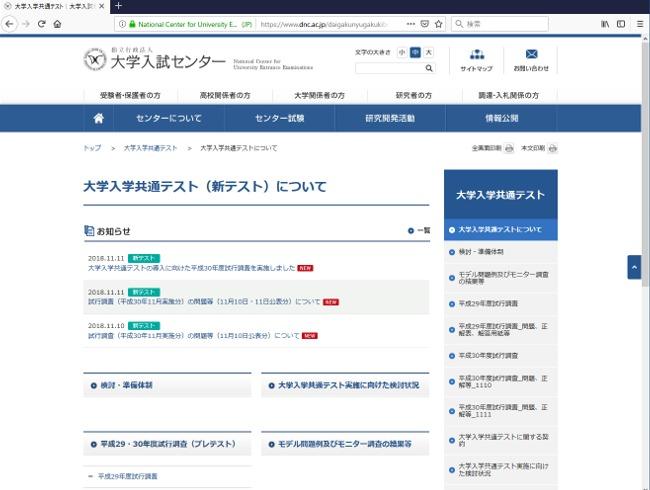Select sidebar 平成30年度試行調査_問題、正解等_1111

coord(501,411)
